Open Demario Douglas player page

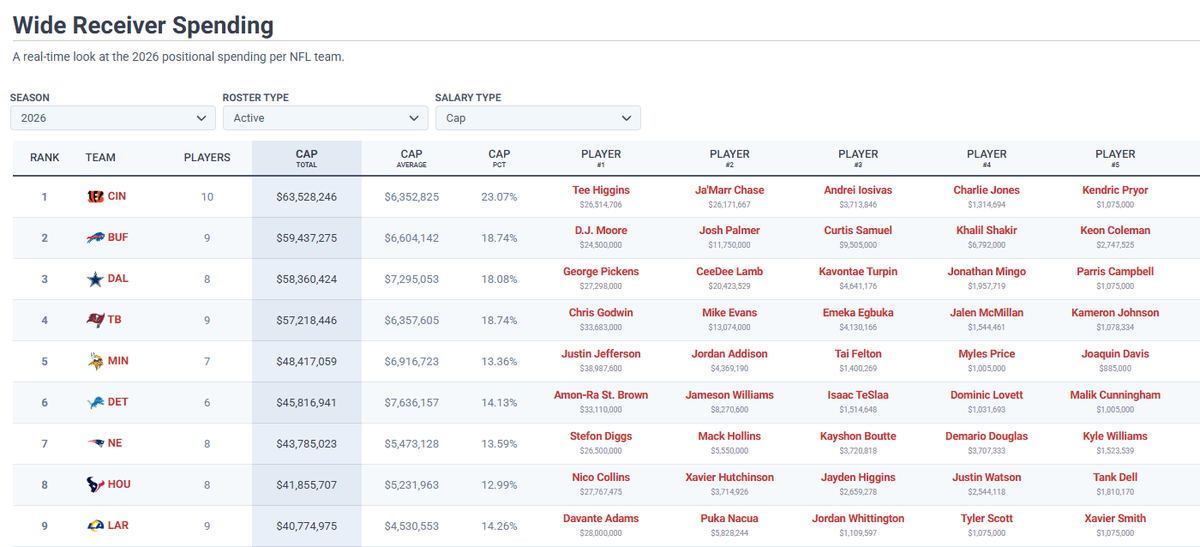[987, 436]
